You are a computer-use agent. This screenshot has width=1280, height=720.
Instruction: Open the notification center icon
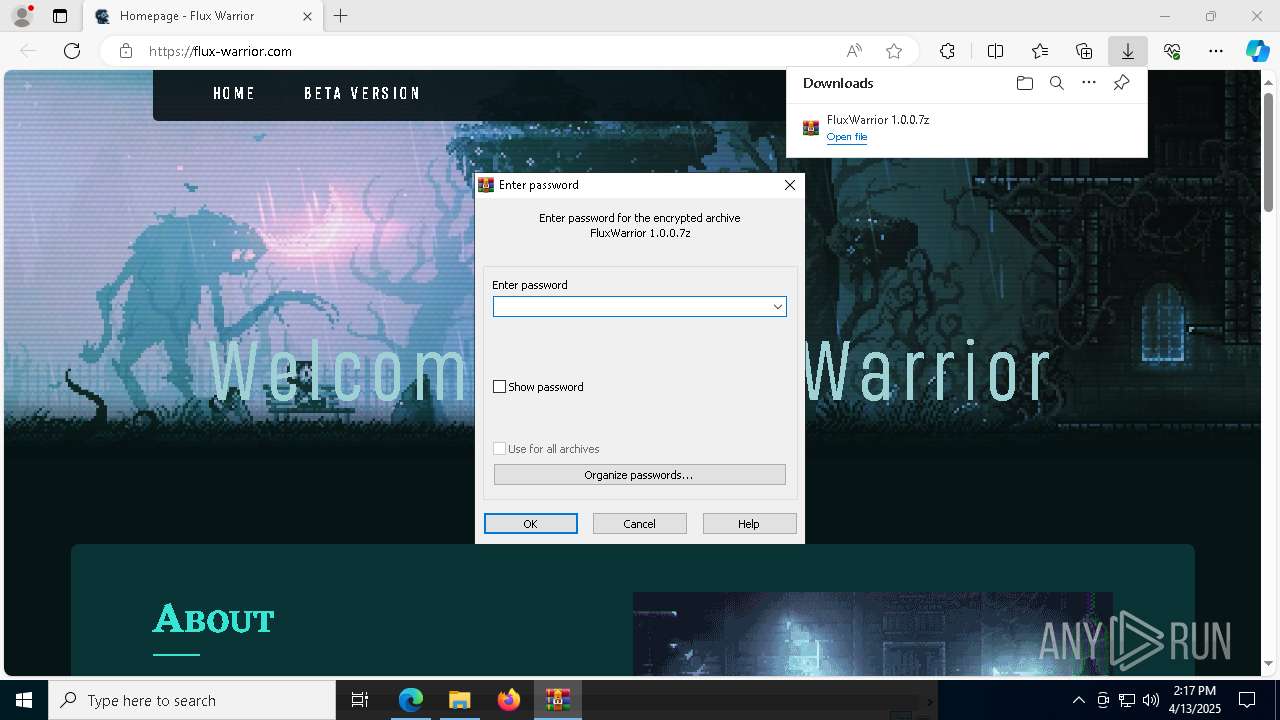(x=1247, y=700)
